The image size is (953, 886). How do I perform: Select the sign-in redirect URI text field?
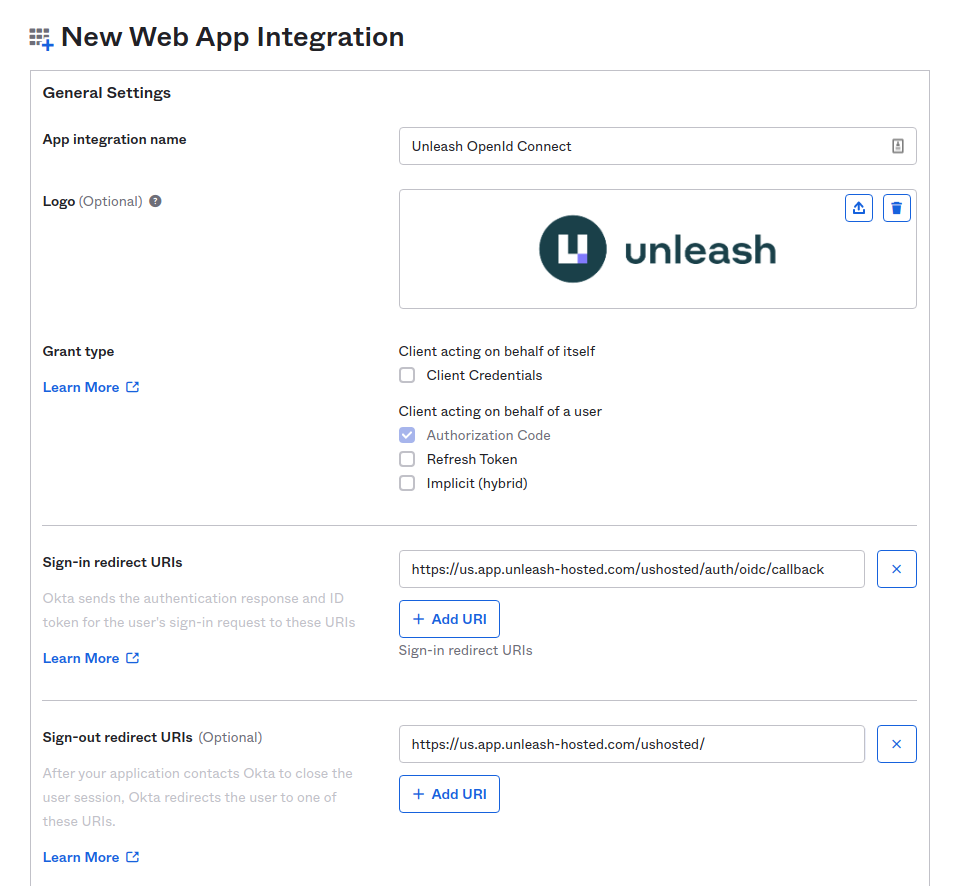click(x=632, y=568)
